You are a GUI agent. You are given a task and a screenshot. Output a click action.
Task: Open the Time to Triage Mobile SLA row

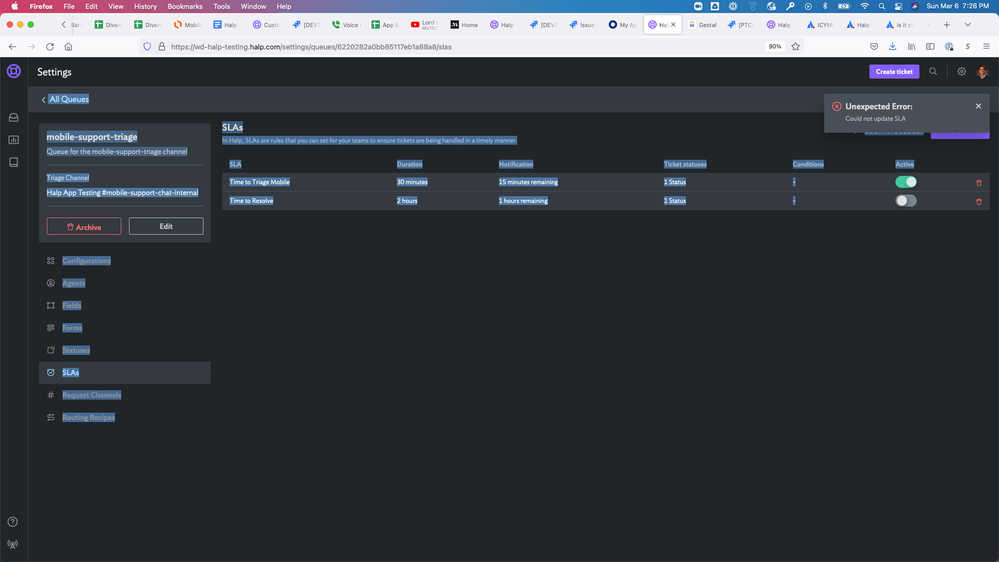click(605, 182)
